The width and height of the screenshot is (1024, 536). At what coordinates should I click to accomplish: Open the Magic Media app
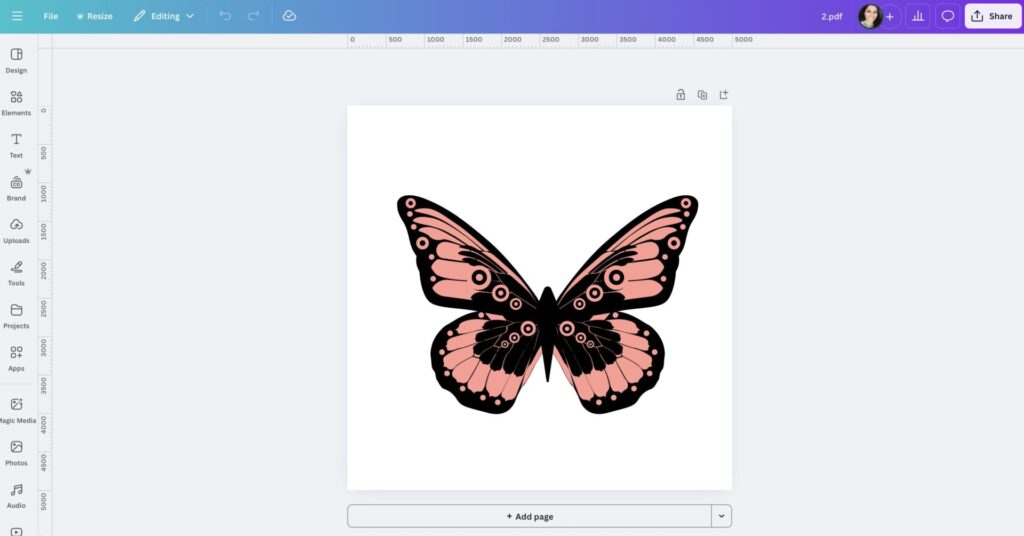click(16, 410)
